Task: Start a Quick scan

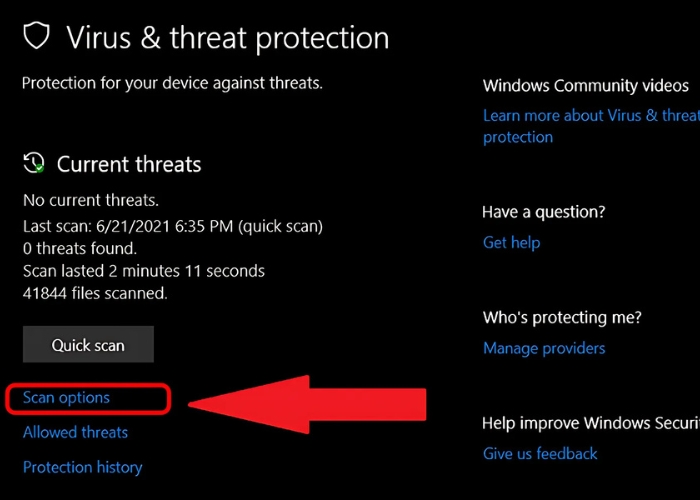Action: [x=88, y=345]
